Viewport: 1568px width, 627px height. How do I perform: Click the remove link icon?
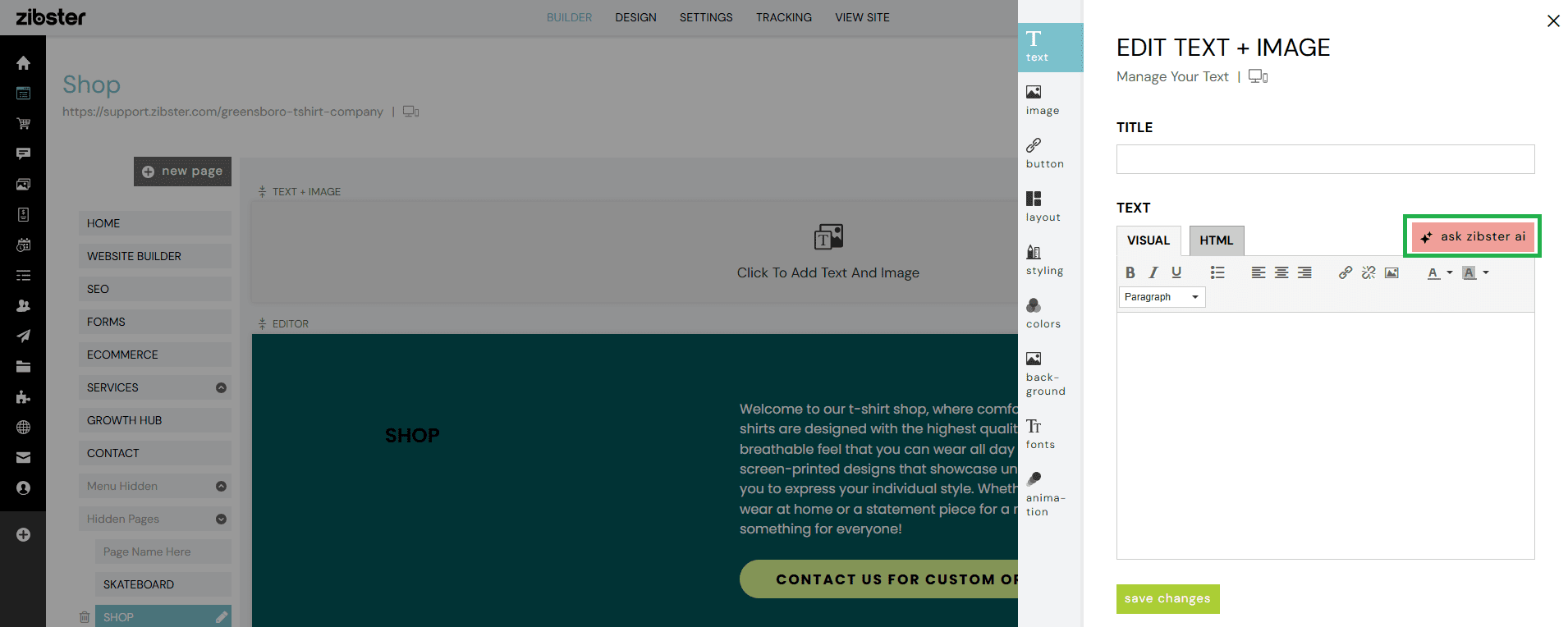pyautogui.click(x=1369, y=272)
